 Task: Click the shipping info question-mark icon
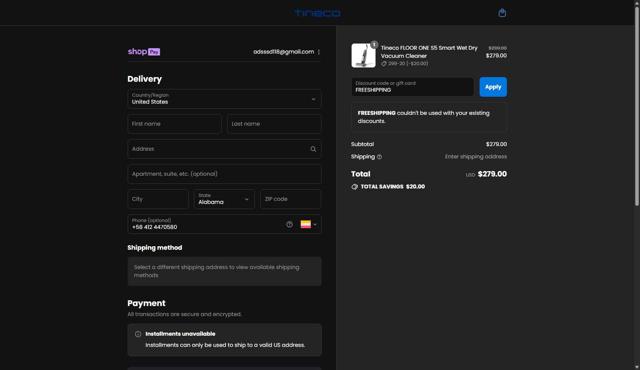(379, 157)
